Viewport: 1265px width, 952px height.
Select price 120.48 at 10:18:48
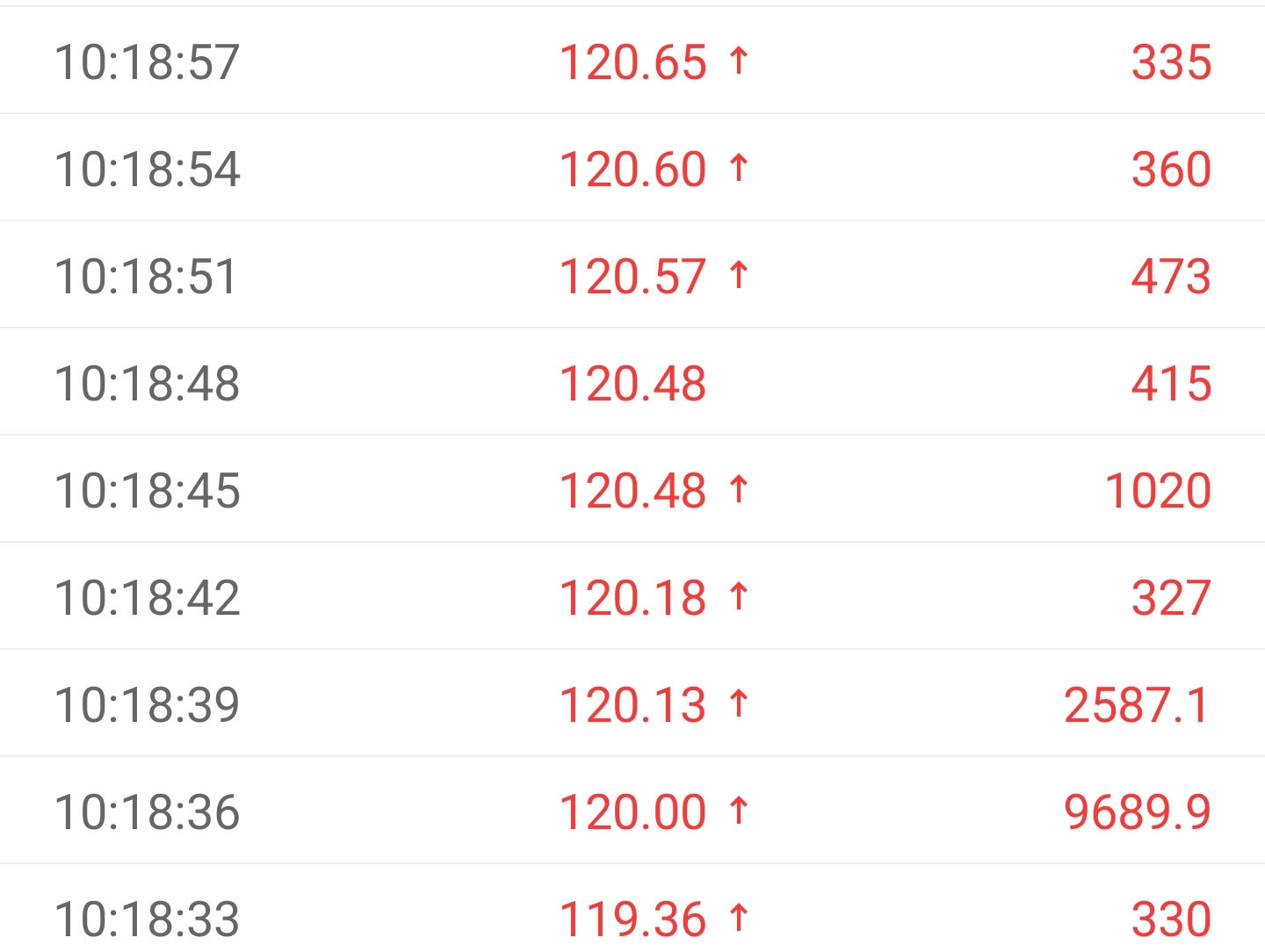tap(632, 384)
